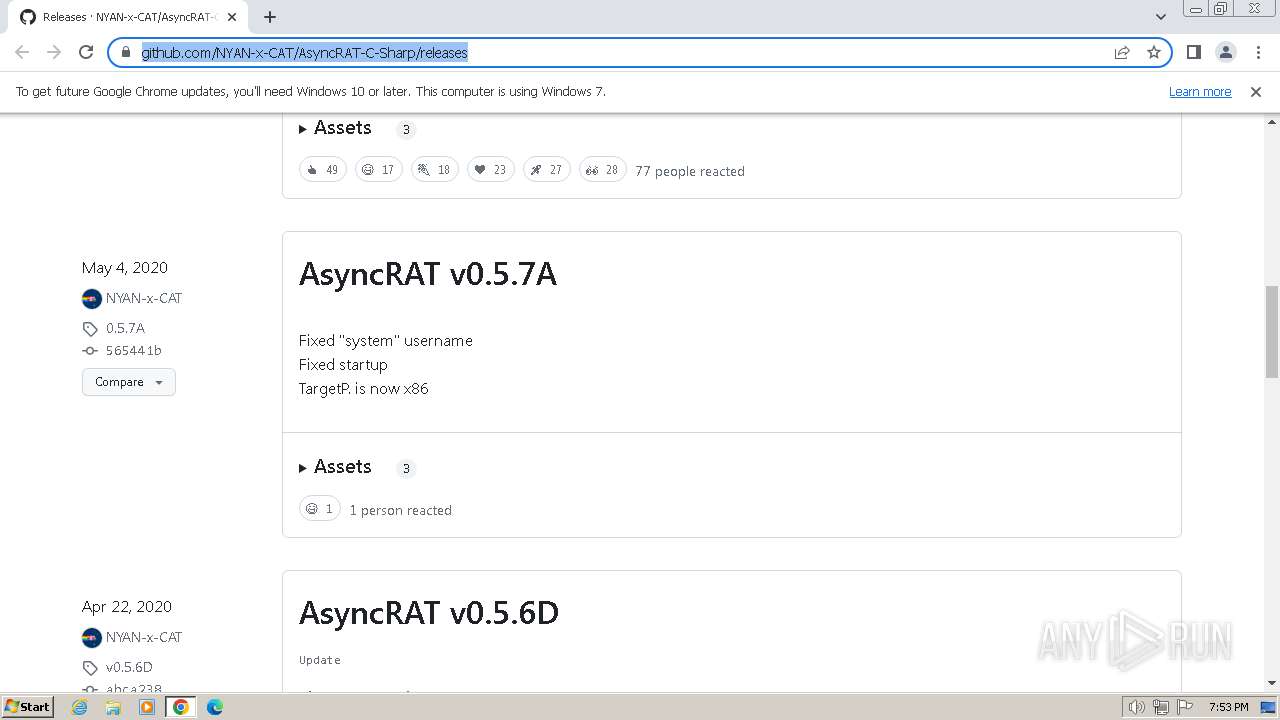Toggle the Chrome side panel
This screenshot has width=1280, height=720.
1193,52
